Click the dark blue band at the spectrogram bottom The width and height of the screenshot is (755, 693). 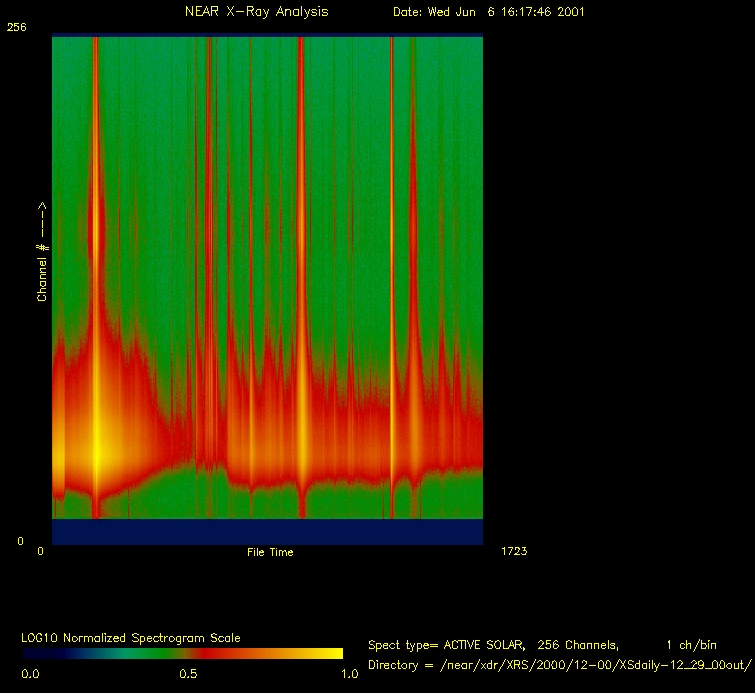click(x=267, y=531)
